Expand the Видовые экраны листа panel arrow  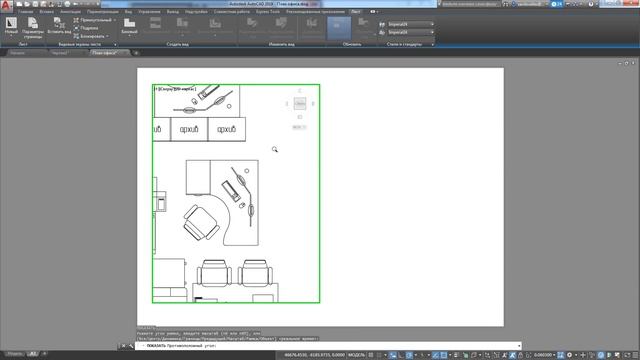click(x=115, y=44)
